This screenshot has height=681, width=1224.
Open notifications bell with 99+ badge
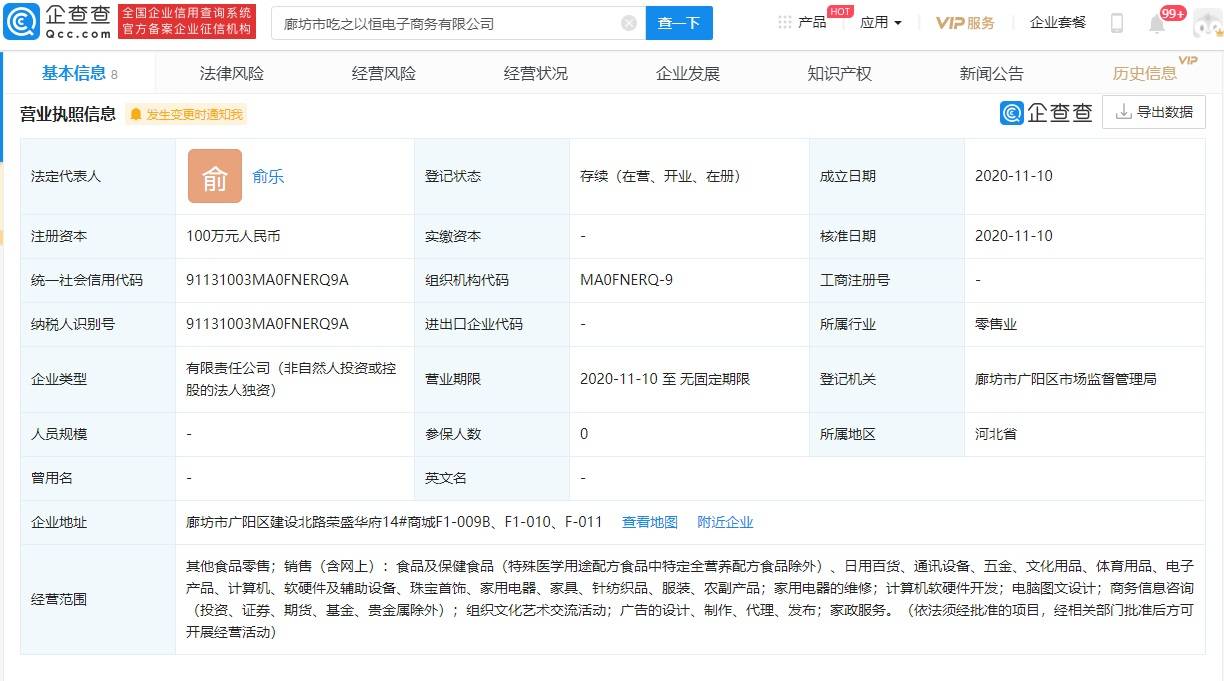click(1157, 24)
